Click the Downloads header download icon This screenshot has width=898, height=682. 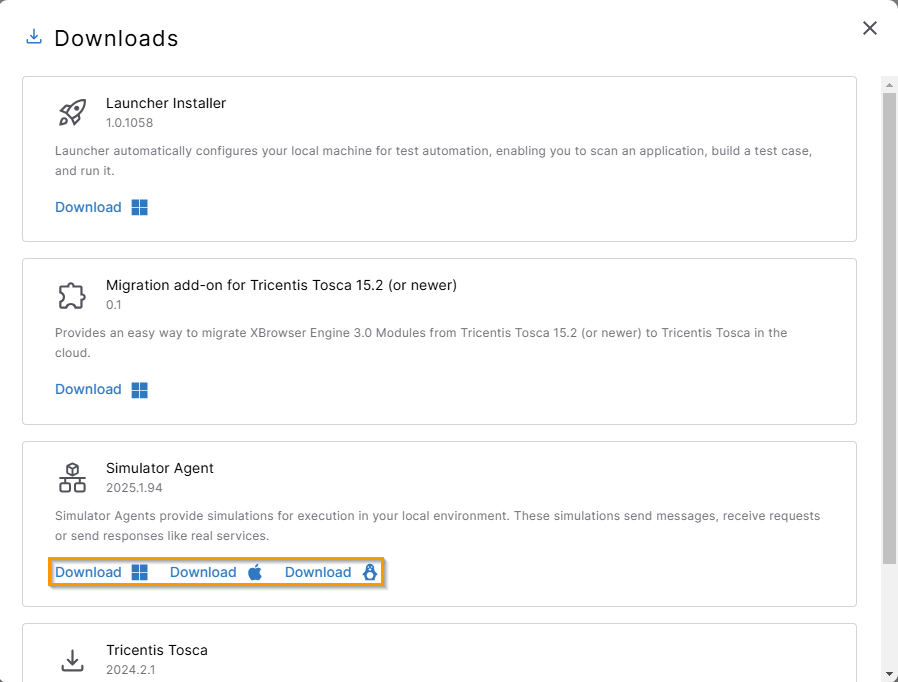point(34,37)
